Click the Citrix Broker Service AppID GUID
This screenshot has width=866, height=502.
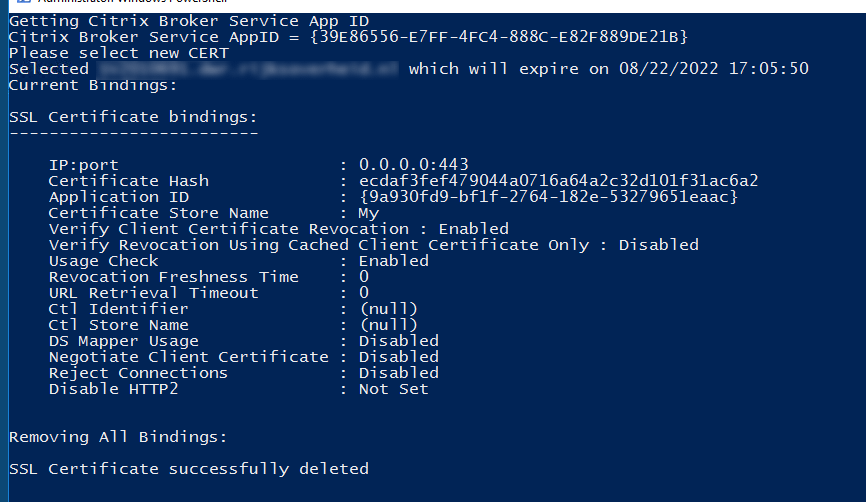point(499,37)
